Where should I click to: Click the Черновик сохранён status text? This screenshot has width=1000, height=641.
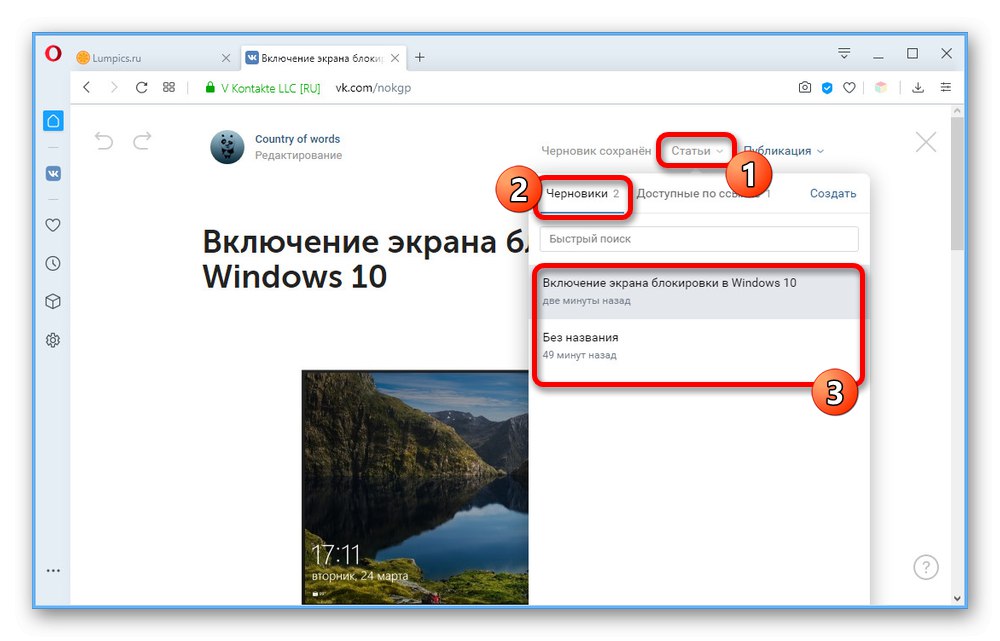[596, 151]
